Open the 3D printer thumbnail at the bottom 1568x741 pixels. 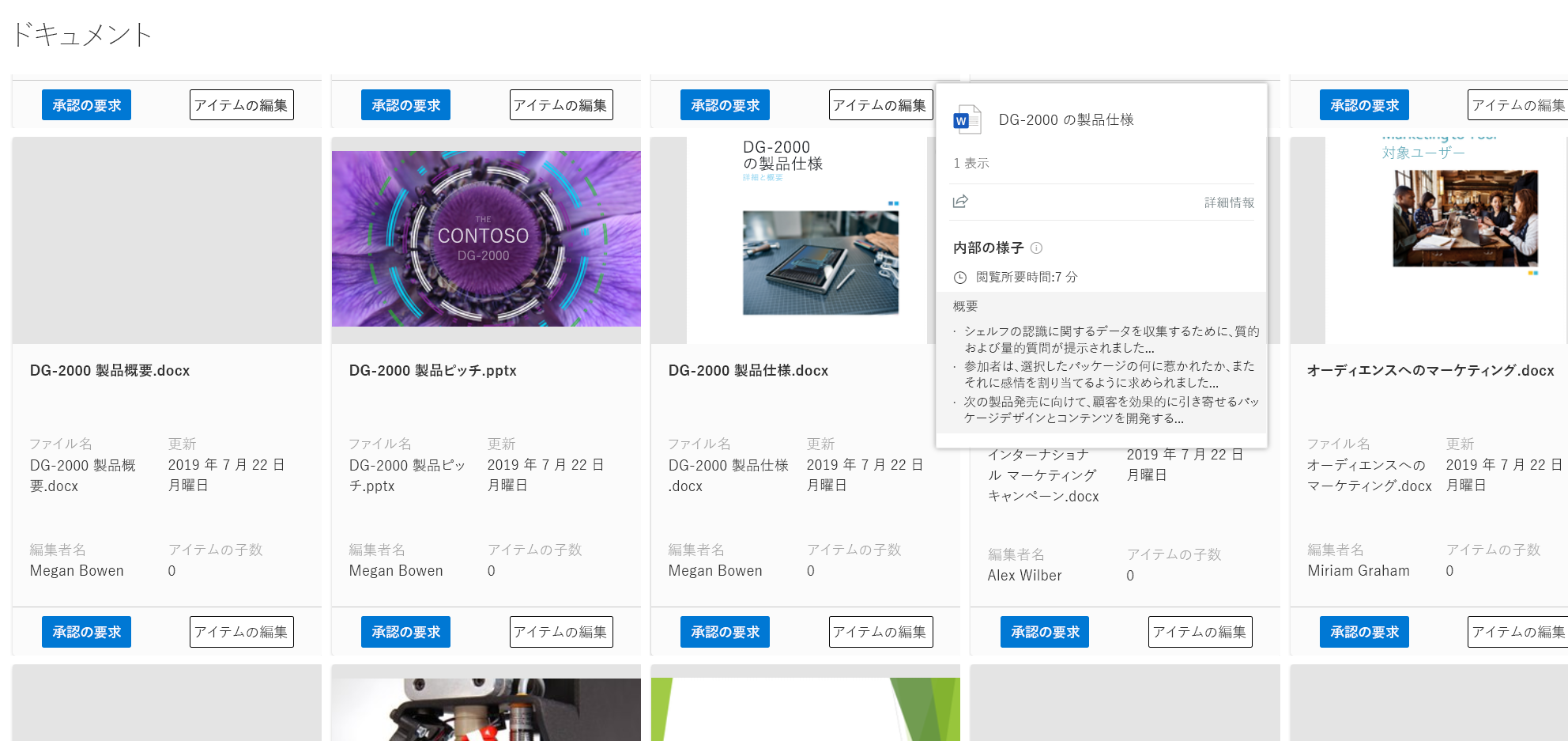pyautogui.click(x=487, y=712)
